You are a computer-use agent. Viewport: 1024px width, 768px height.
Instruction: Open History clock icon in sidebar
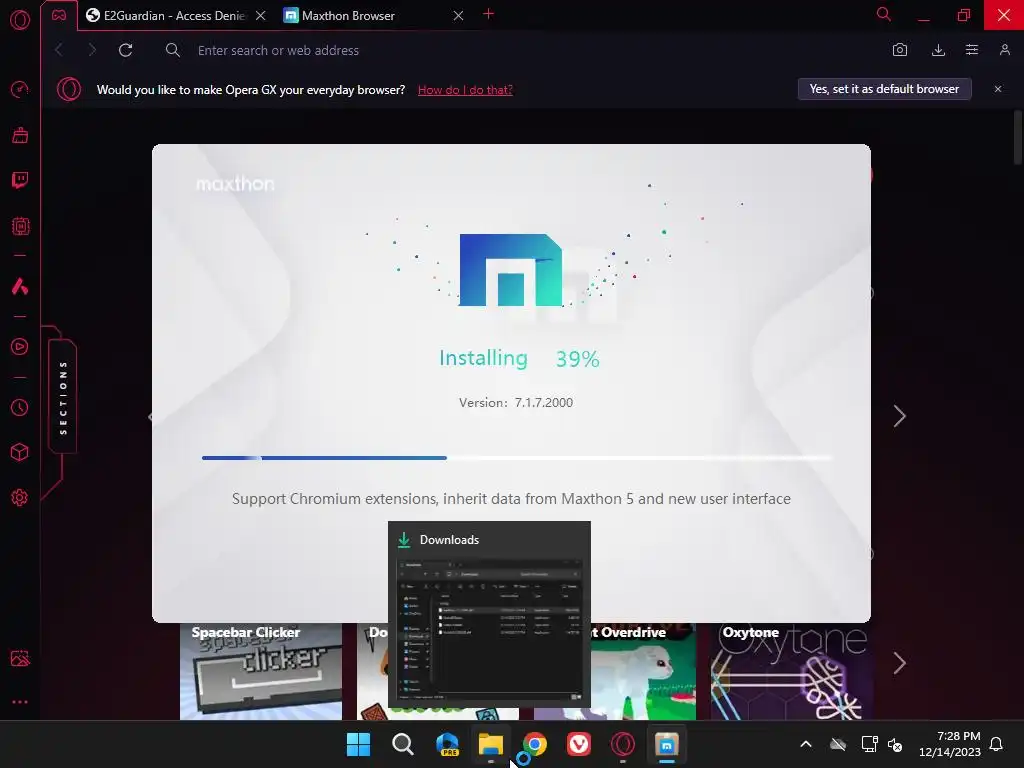pyautogui.click(x=20, y=408)
